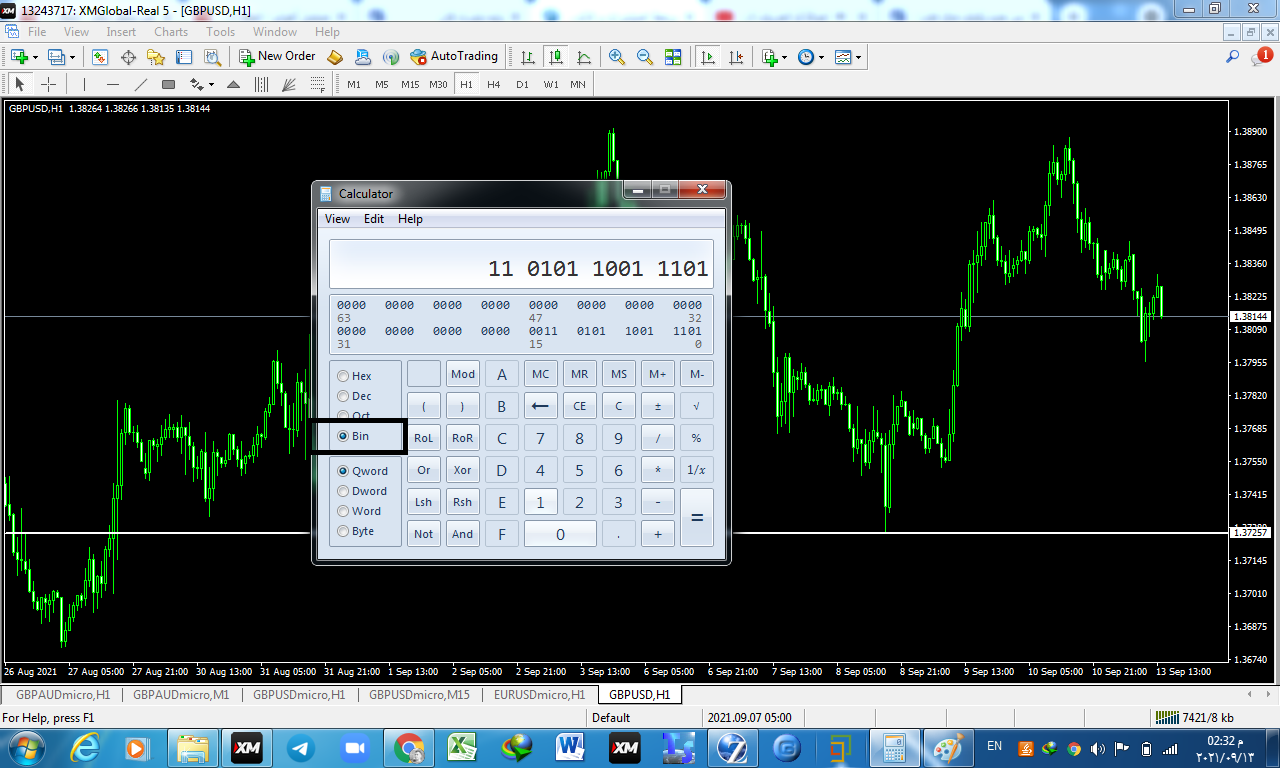
Task: Open the Insert menu in MetaTrader
Action: pyautogui.click(x=121, y=32)
